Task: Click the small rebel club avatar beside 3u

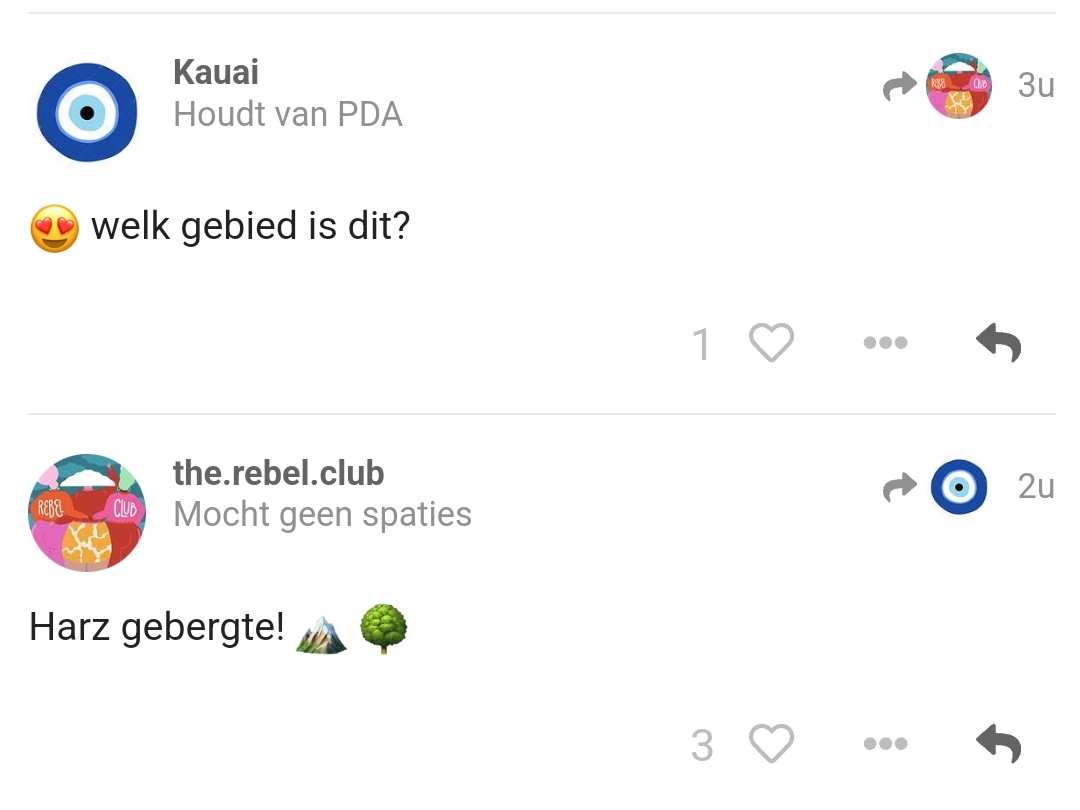Action: click(x=959, y=85)
